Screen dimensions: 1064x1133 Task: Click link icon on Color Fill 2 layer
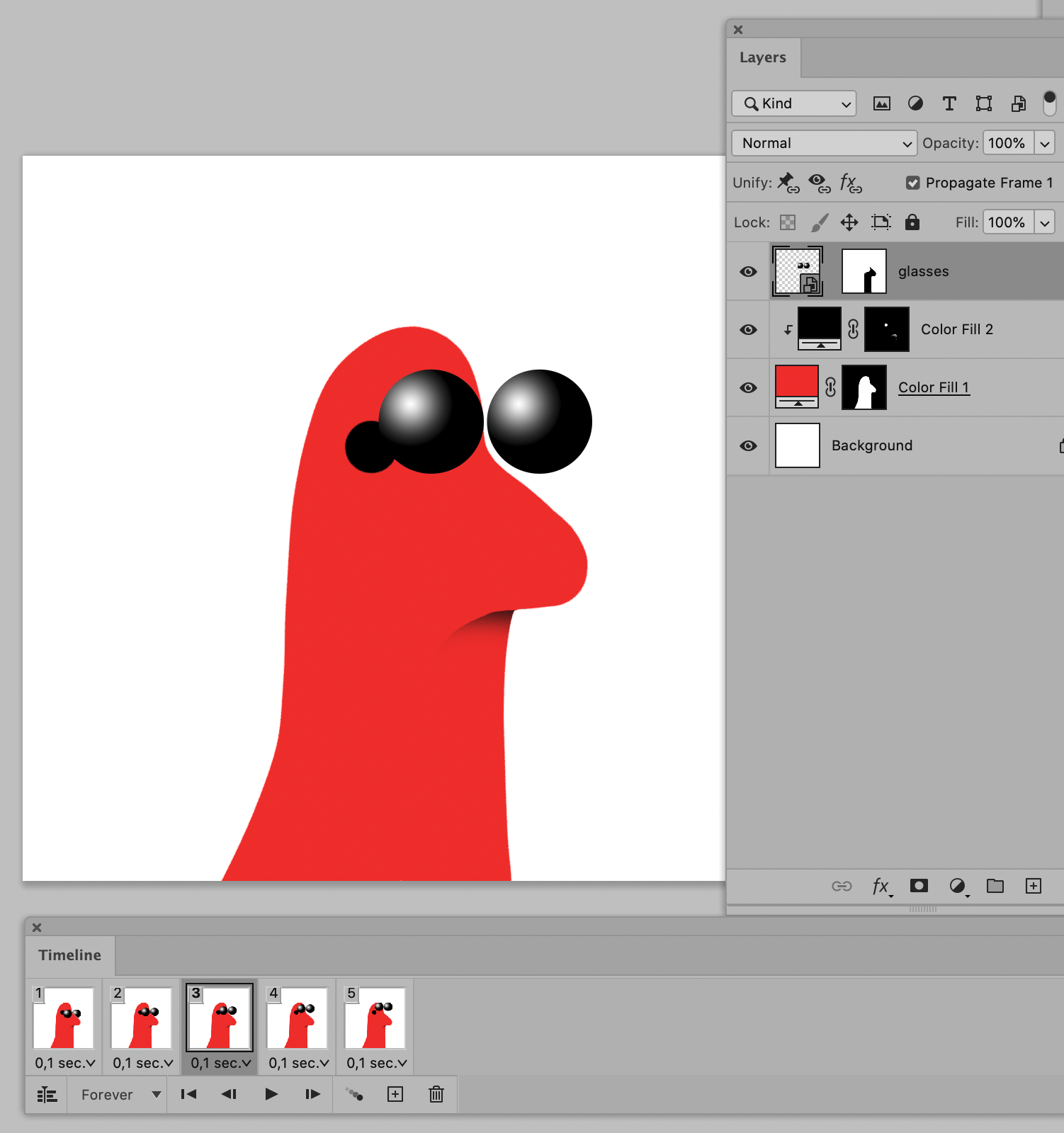click(853, 329)
